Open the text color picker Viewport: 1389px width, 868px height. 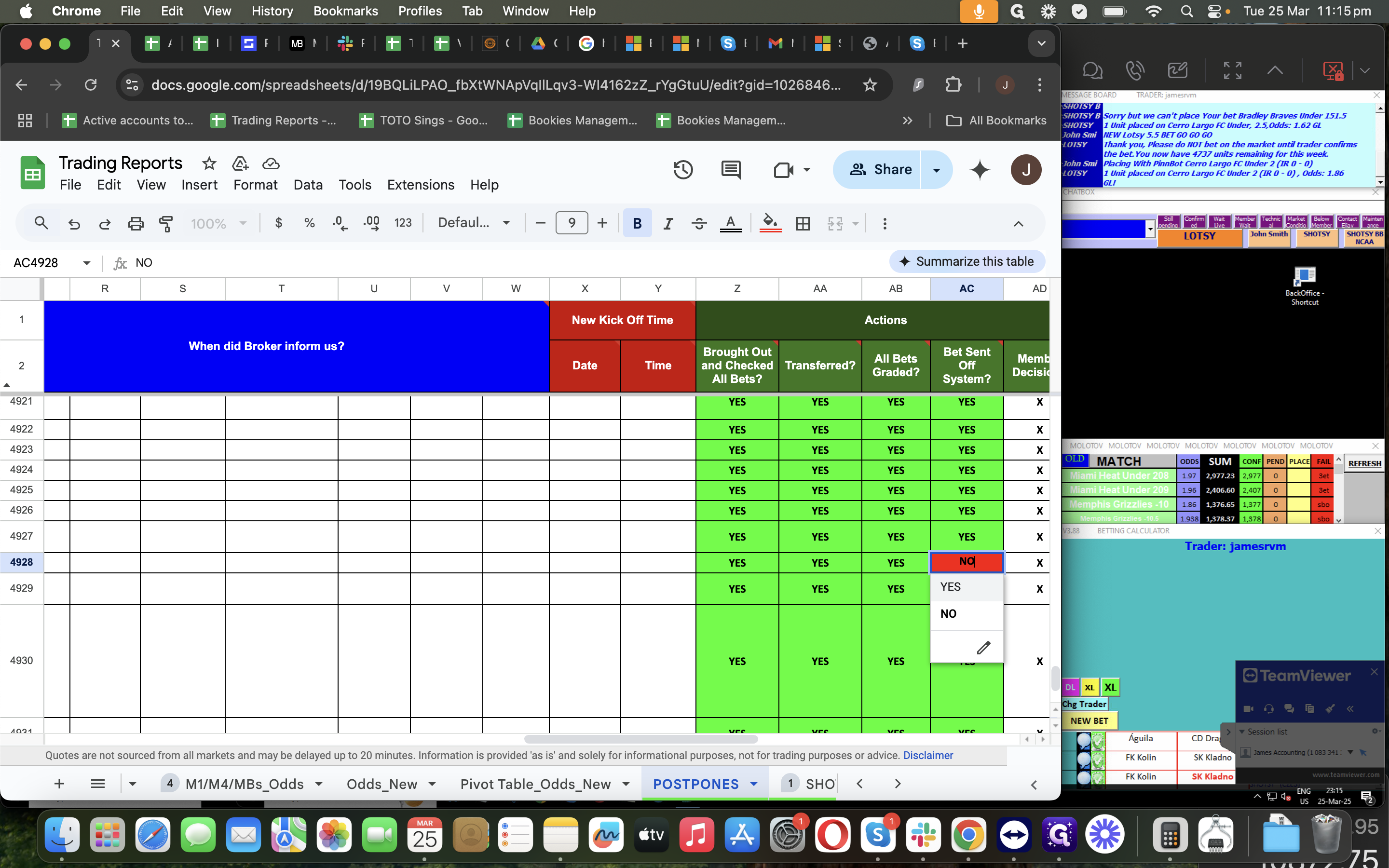[x=731, y=223]
